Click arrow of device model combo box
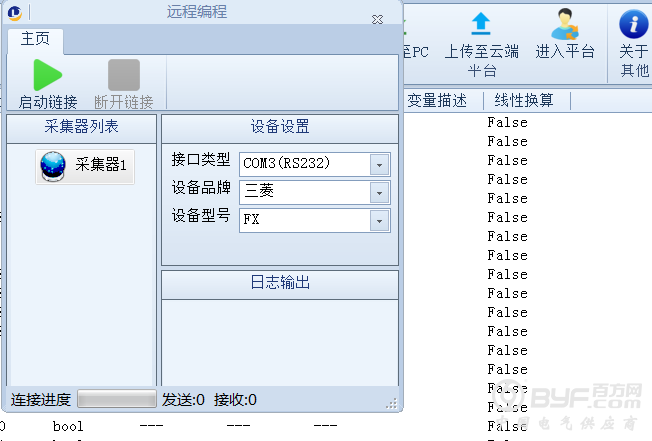 pos(379,221)
